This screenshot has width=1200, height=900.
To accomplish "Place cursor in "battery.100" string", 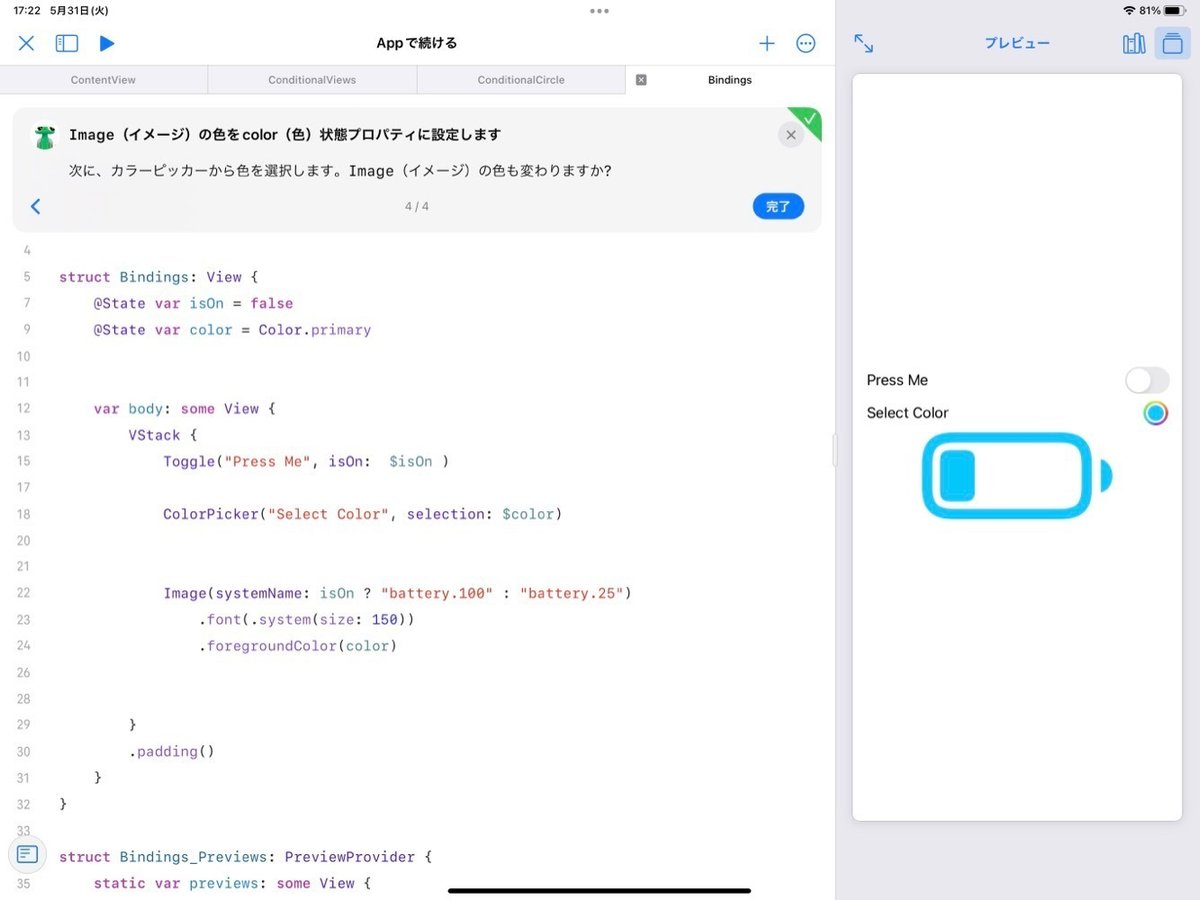I will (437, 593).
